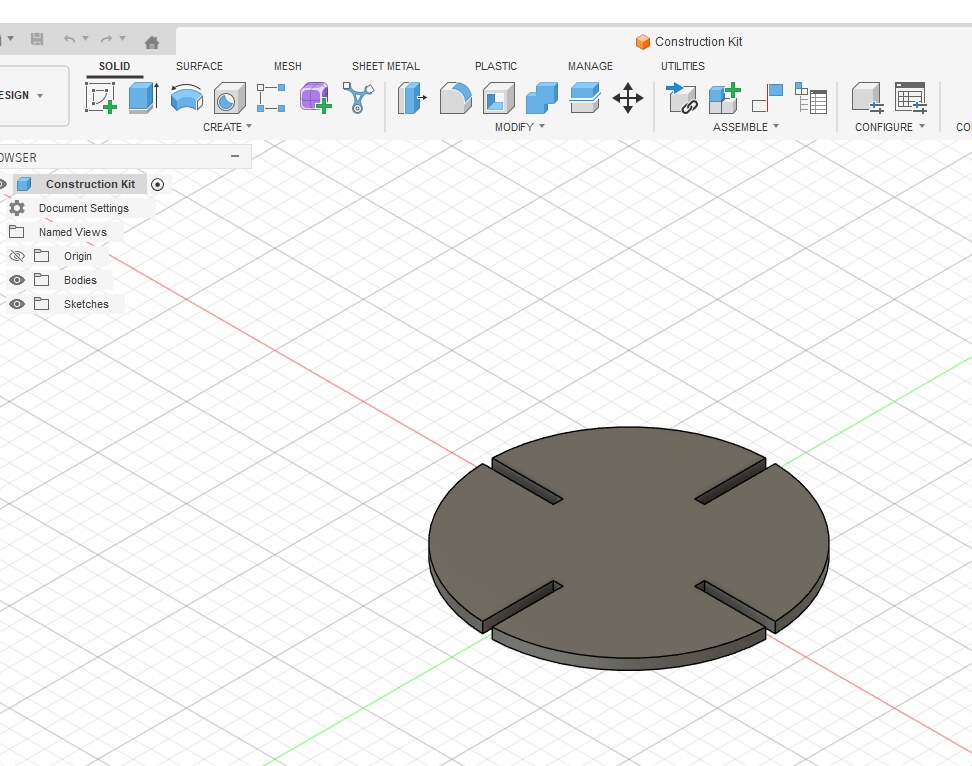Select the Automated Modeling tool icon
The width and height of the screenshot is (972, 766).
(x=358, y=98)
